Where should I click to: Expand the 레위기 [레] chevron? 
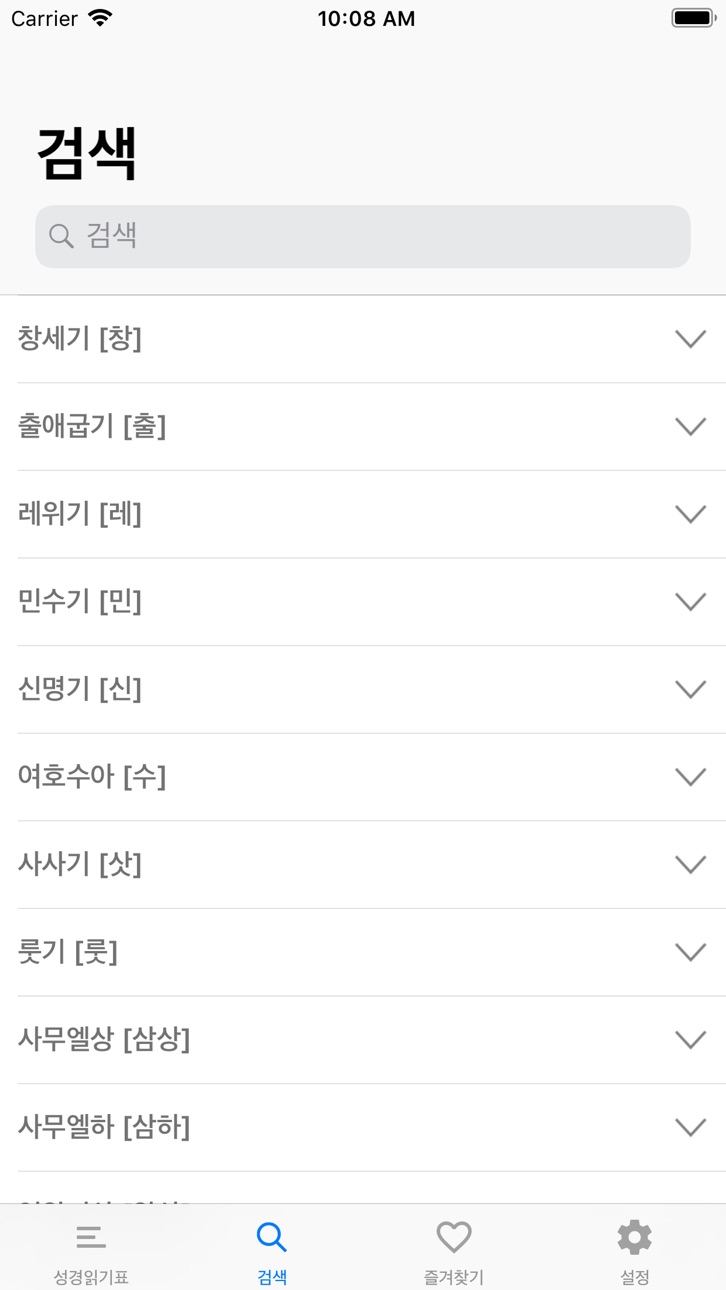click(x=691, y=514)
